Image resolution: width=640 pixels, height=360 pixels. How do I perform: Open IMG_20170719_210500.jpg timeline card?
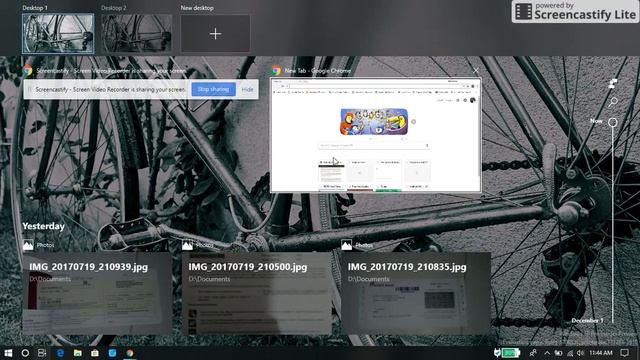256,293
